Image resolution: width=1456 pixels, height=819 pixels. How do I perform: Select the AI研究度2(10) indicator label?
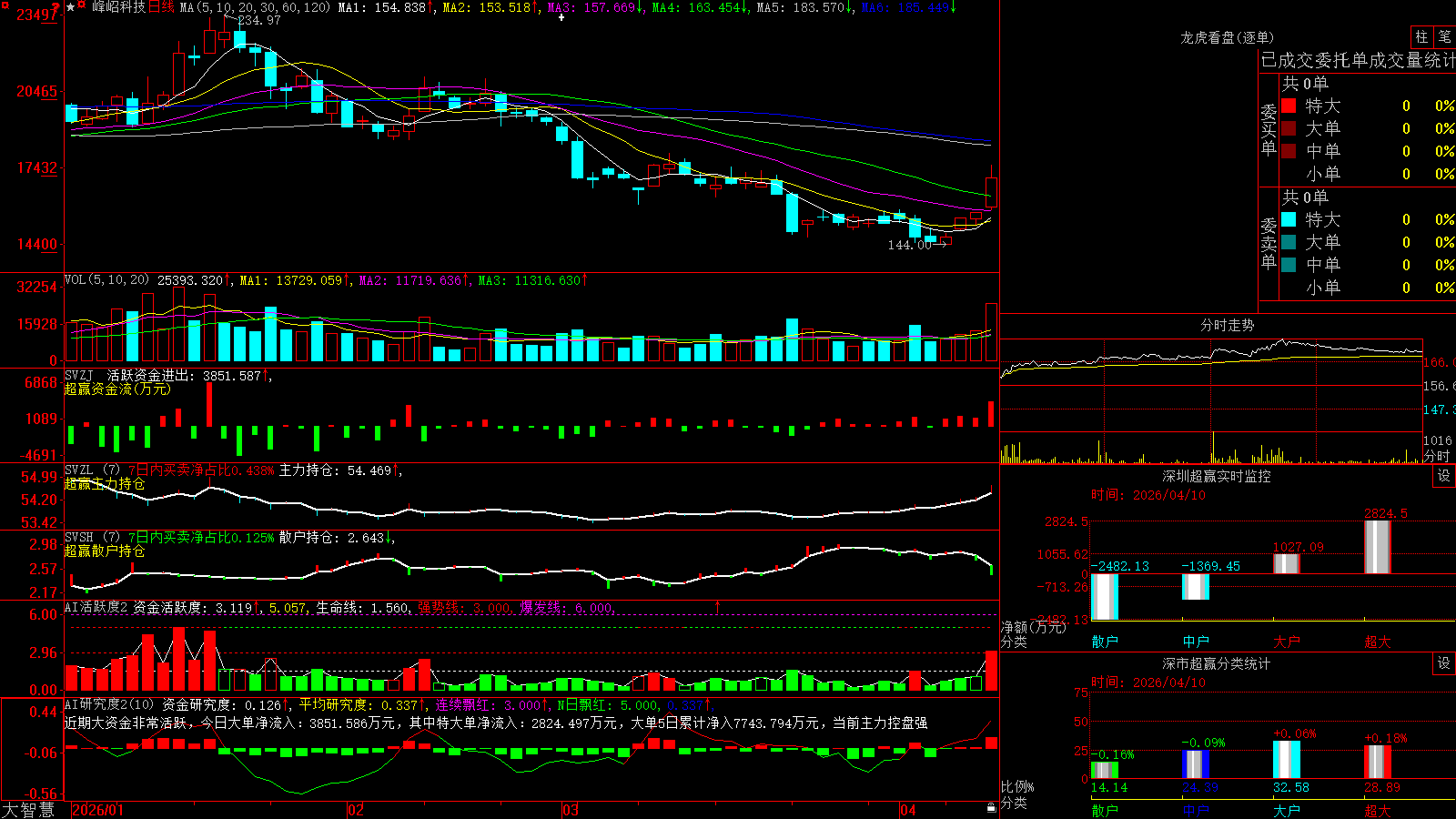[x=109, y=704]
